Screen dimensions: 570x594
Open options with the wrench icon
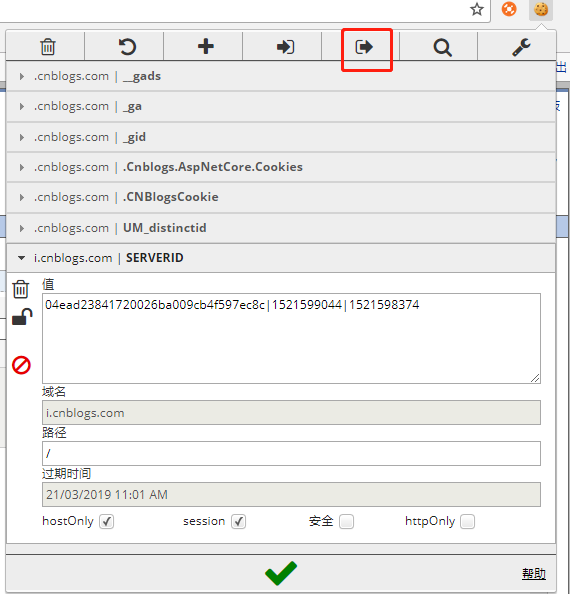[x=521, y=47]
